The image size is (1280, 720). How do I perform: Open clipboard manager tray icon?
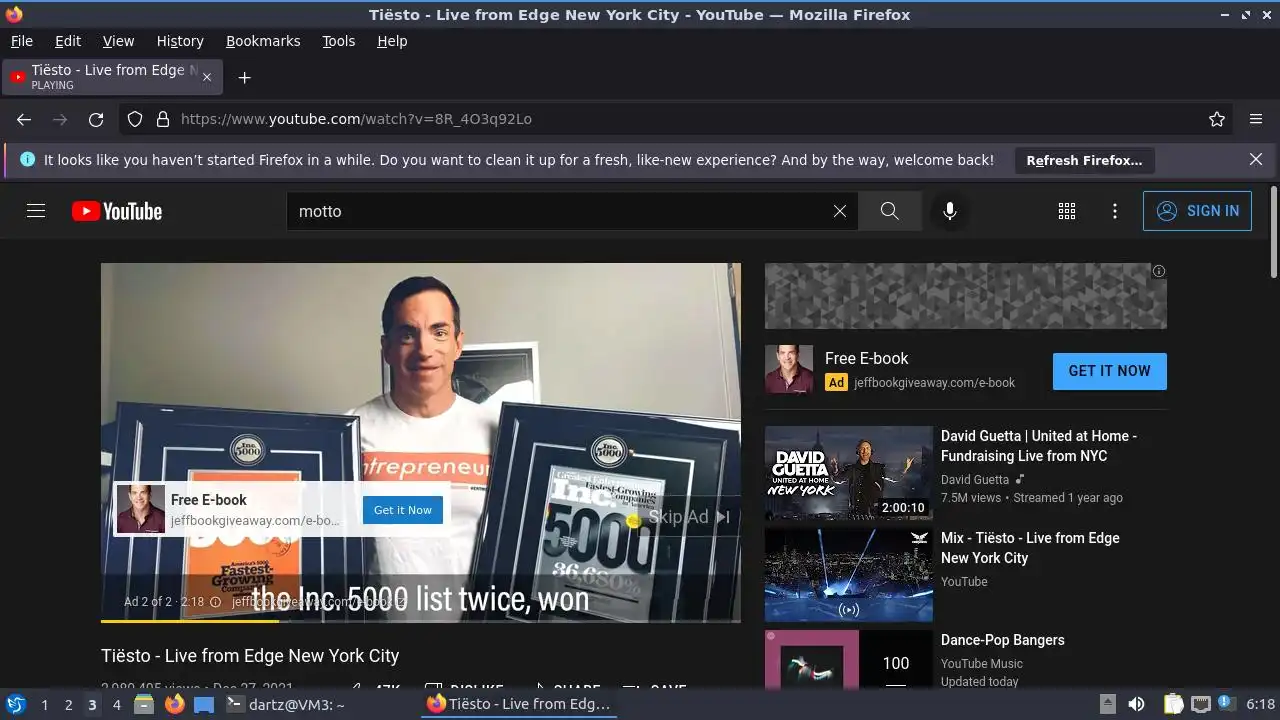[1174, 704]
